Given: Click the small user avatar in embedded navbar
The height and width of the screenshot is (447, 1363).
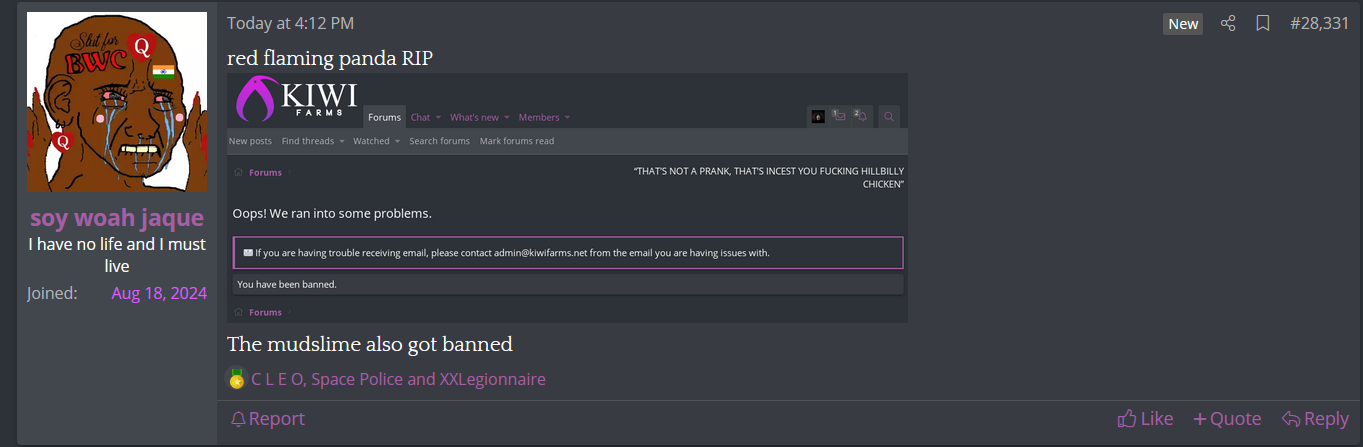Looking at the screenshot, I should (818, 117).
